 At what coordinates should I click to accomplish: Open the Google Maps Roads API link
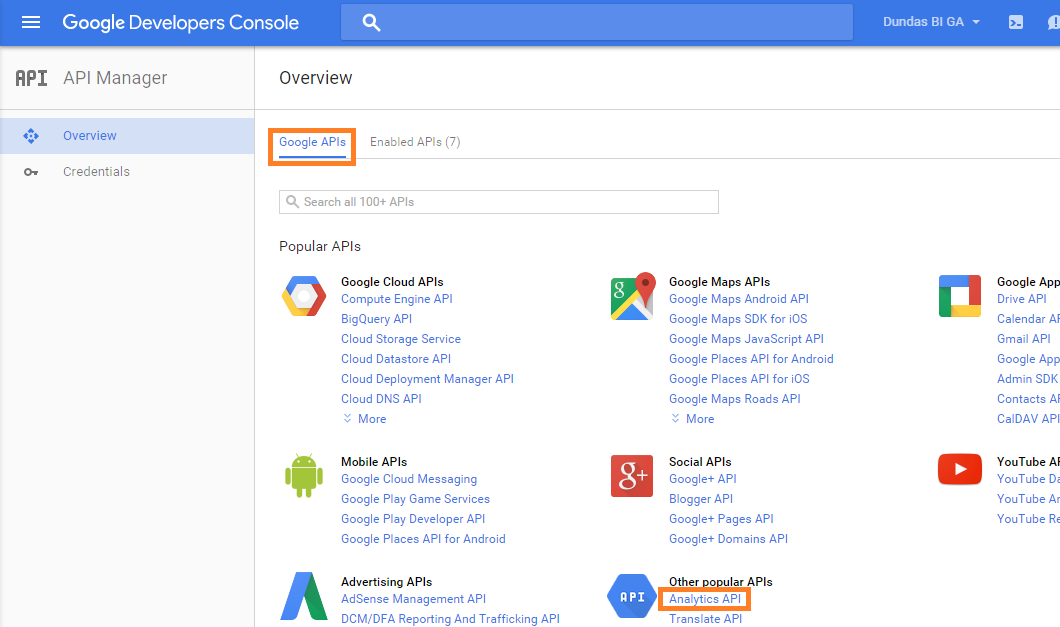(735, 398)
